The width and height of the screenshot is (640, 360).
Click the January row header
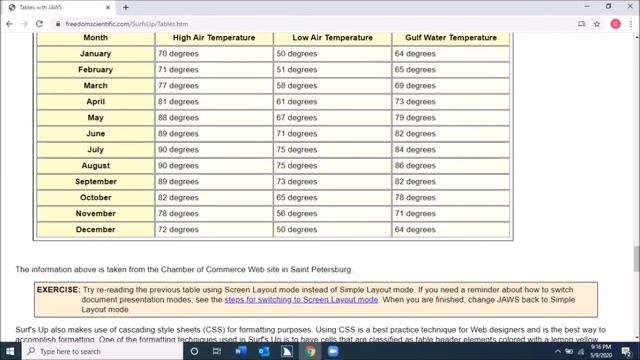(96, 53)
